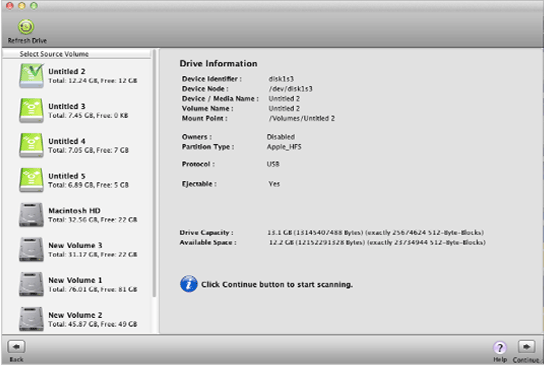Click the Ejectable value Yes
Viewport: 544px width, 365px height.
click(274, 184)
